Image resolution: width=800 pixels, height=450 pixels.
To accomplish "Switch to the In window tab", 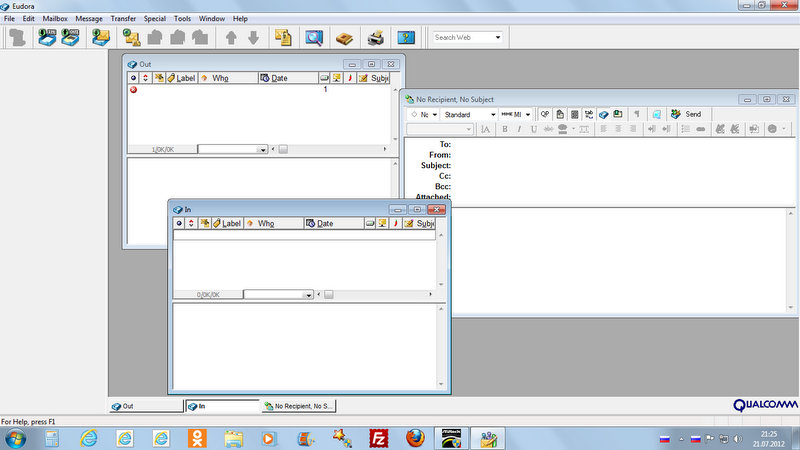I will pyautogui.click(x=222, y=406).
